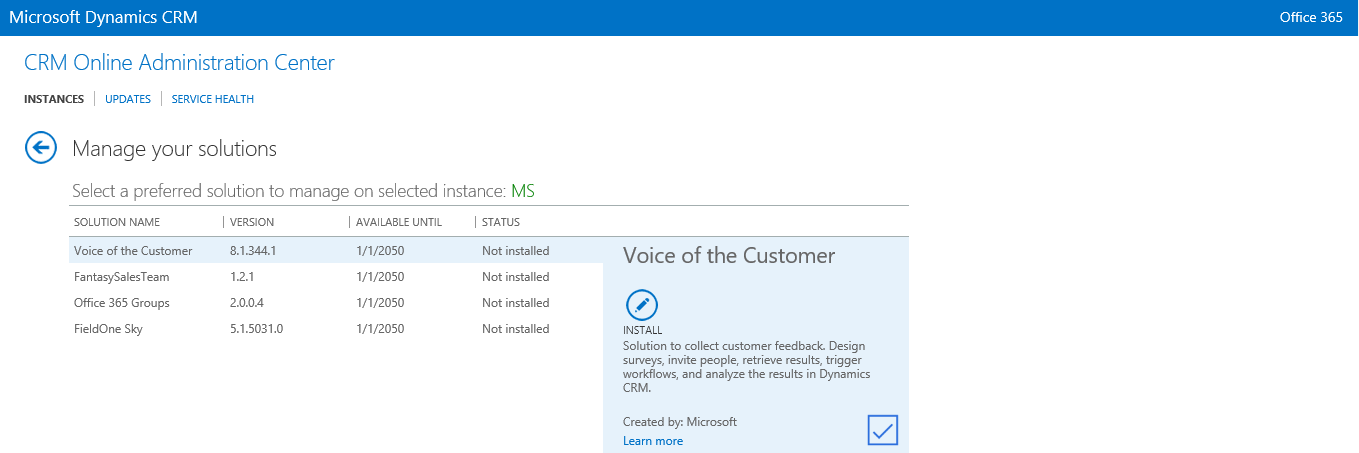This screenshot has width=1359, height=453.
Task: Click the Microsoft Dynamics CRM title
Action: tap(103, 18)
